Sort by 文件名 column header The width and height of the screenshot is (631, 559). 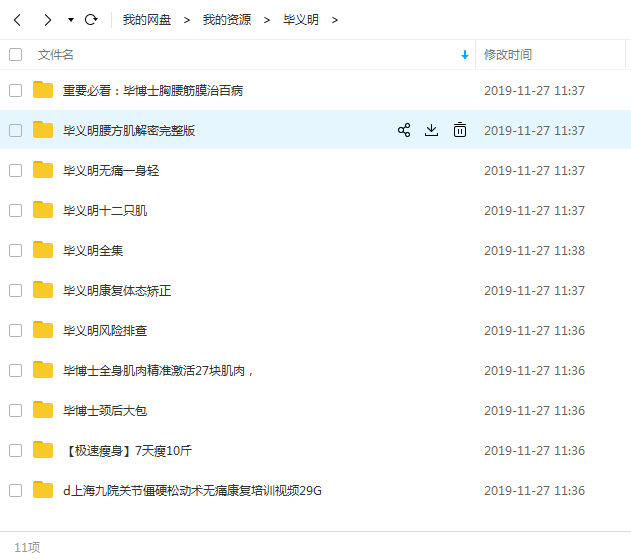[56, 55]
